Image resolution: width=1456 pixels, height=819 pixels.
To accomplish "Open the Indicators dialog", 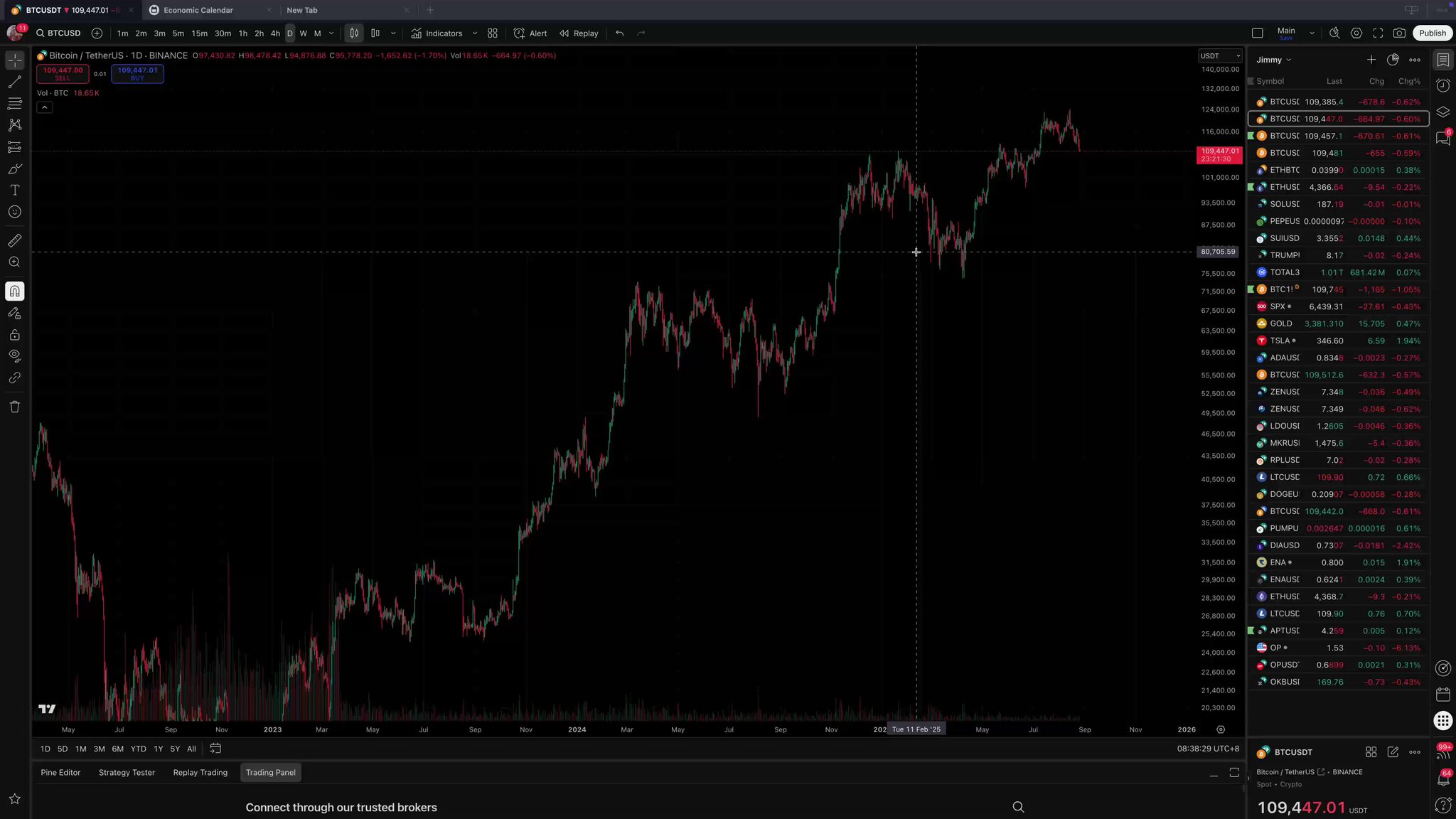I will (437, 33).
